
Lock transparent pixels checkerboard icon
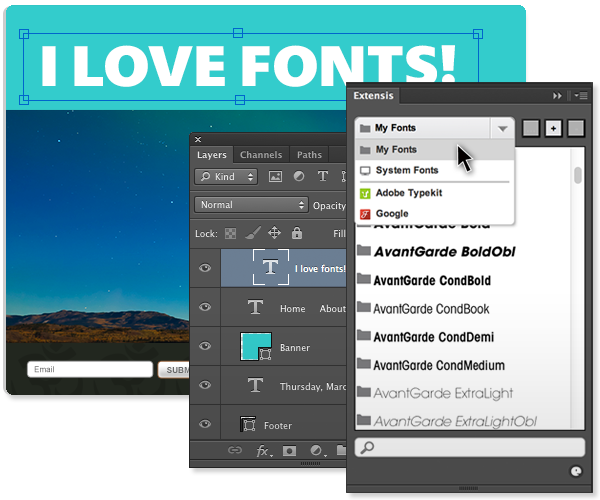pos(230,233)
